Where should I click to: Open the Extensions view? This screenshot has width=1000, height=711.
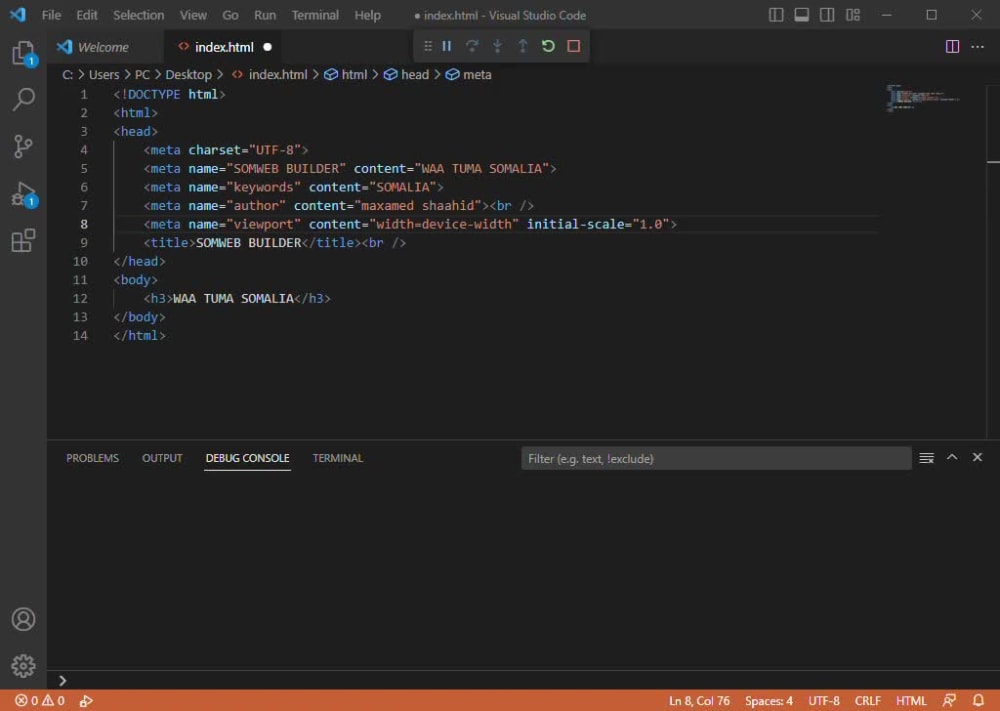(x=23, y=241)
